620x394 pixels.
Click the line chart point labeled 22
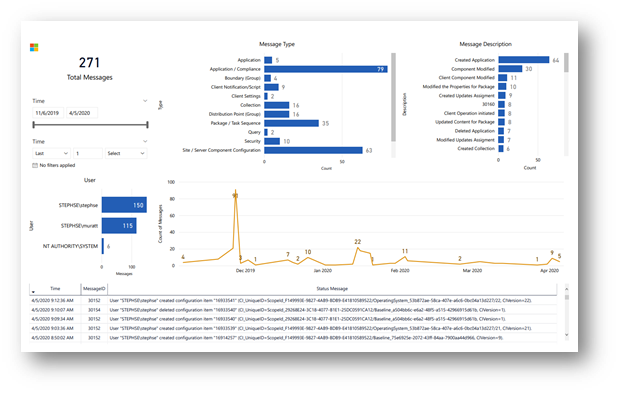358,248
